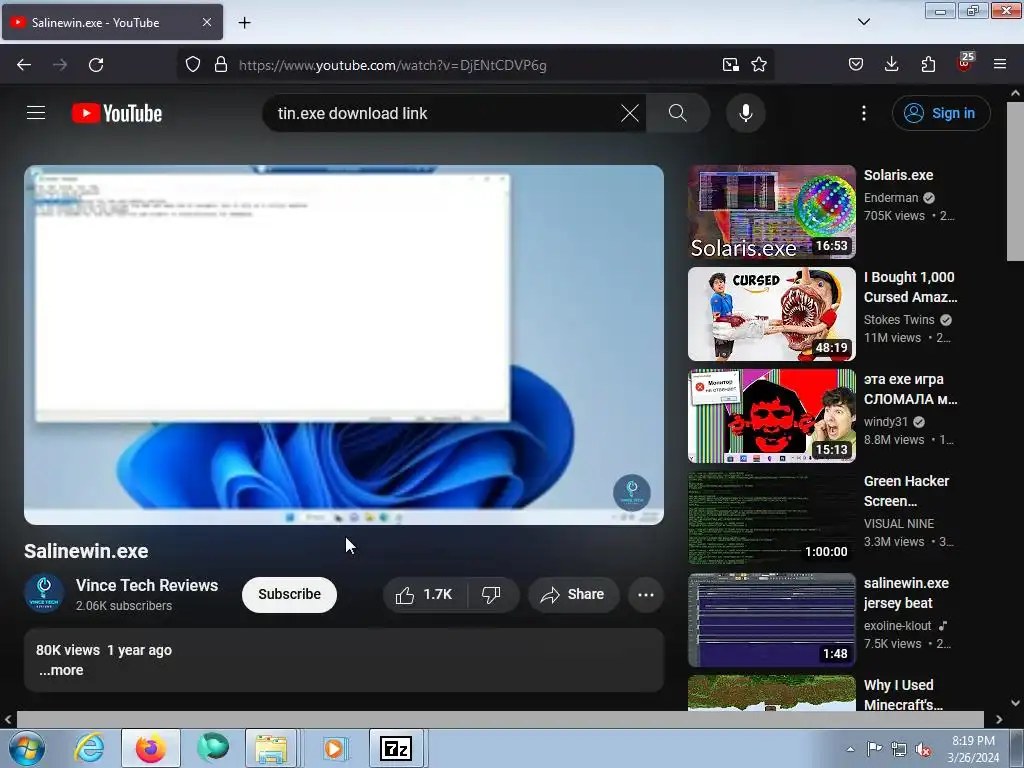The image size is (1024, 768).
Task: Open picture-in-picture from address bar
Action: [x=731, y=65]
